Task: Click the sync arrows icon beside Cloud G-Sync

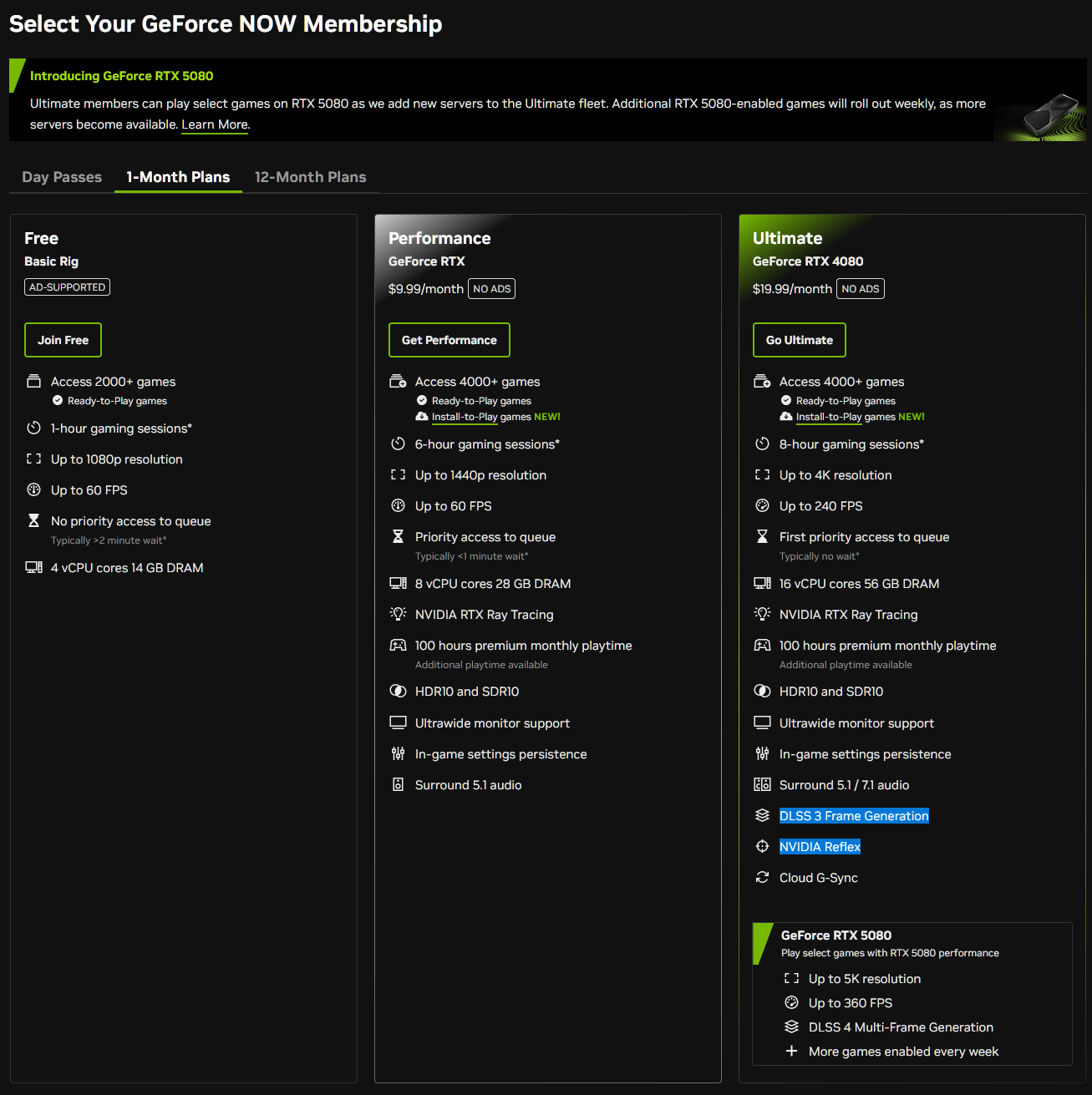Action: pos(762,877)
